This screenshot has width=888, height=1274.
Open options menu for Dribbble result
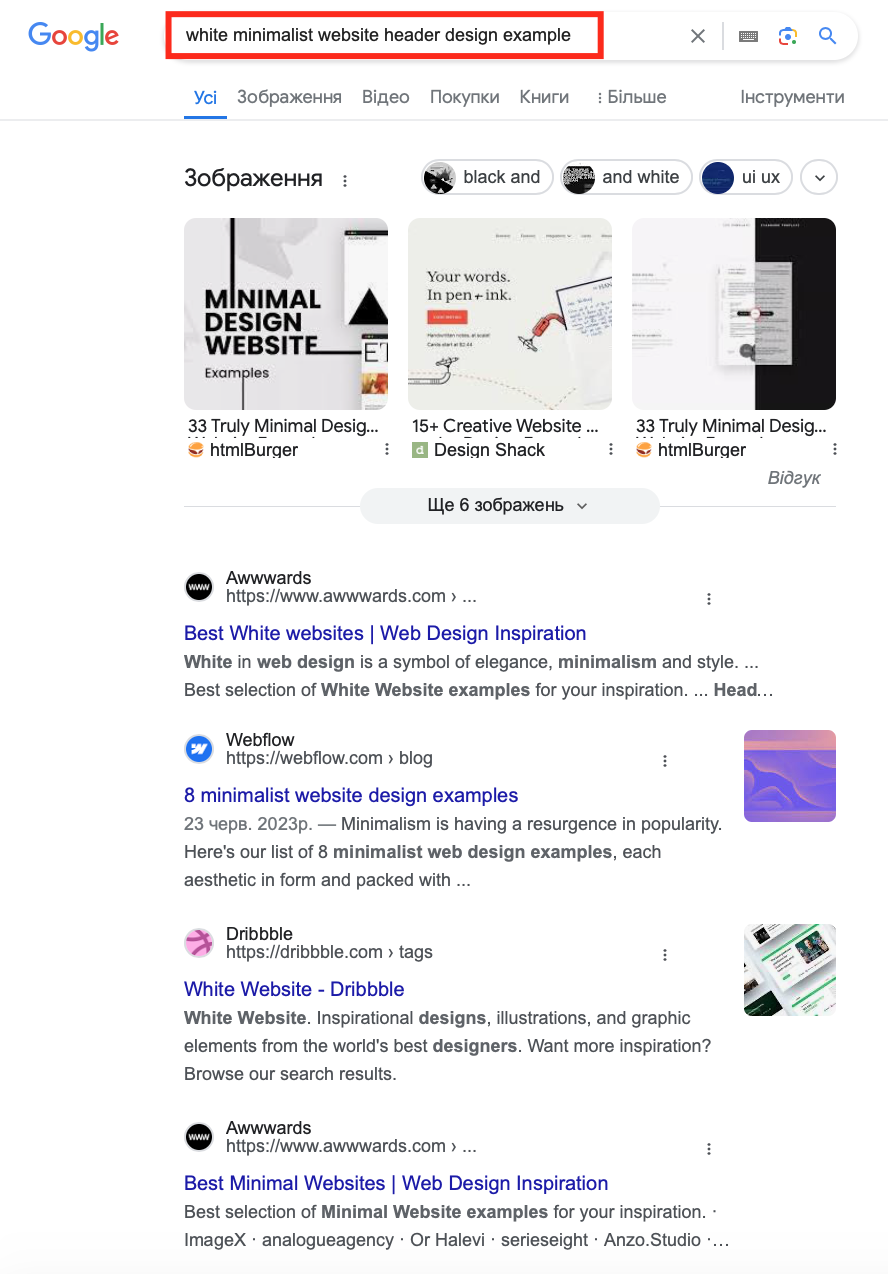[x=665, y=955]
